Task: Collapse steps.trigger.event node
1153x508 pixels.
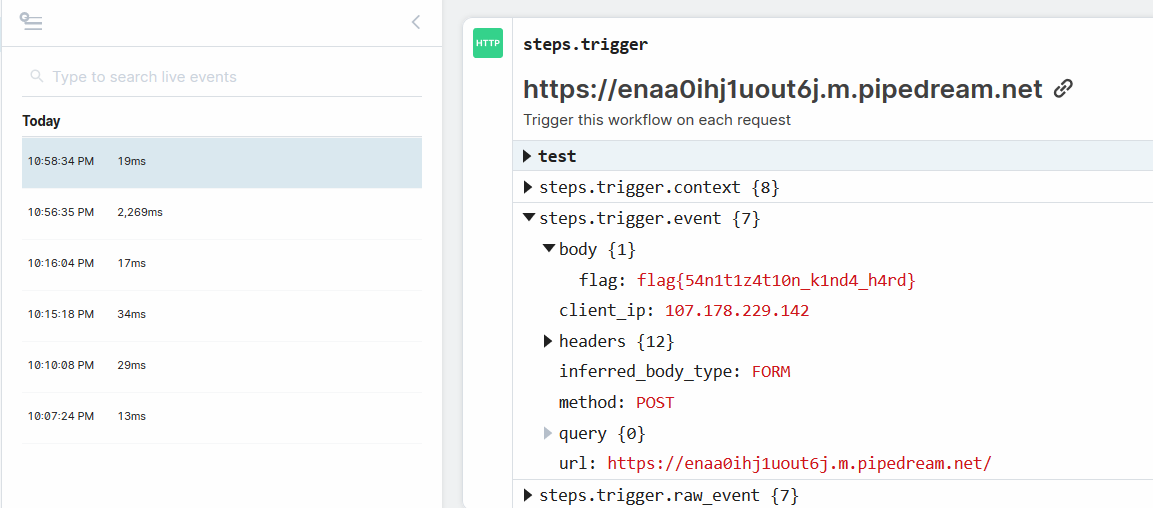Action: tap(528, 218)
